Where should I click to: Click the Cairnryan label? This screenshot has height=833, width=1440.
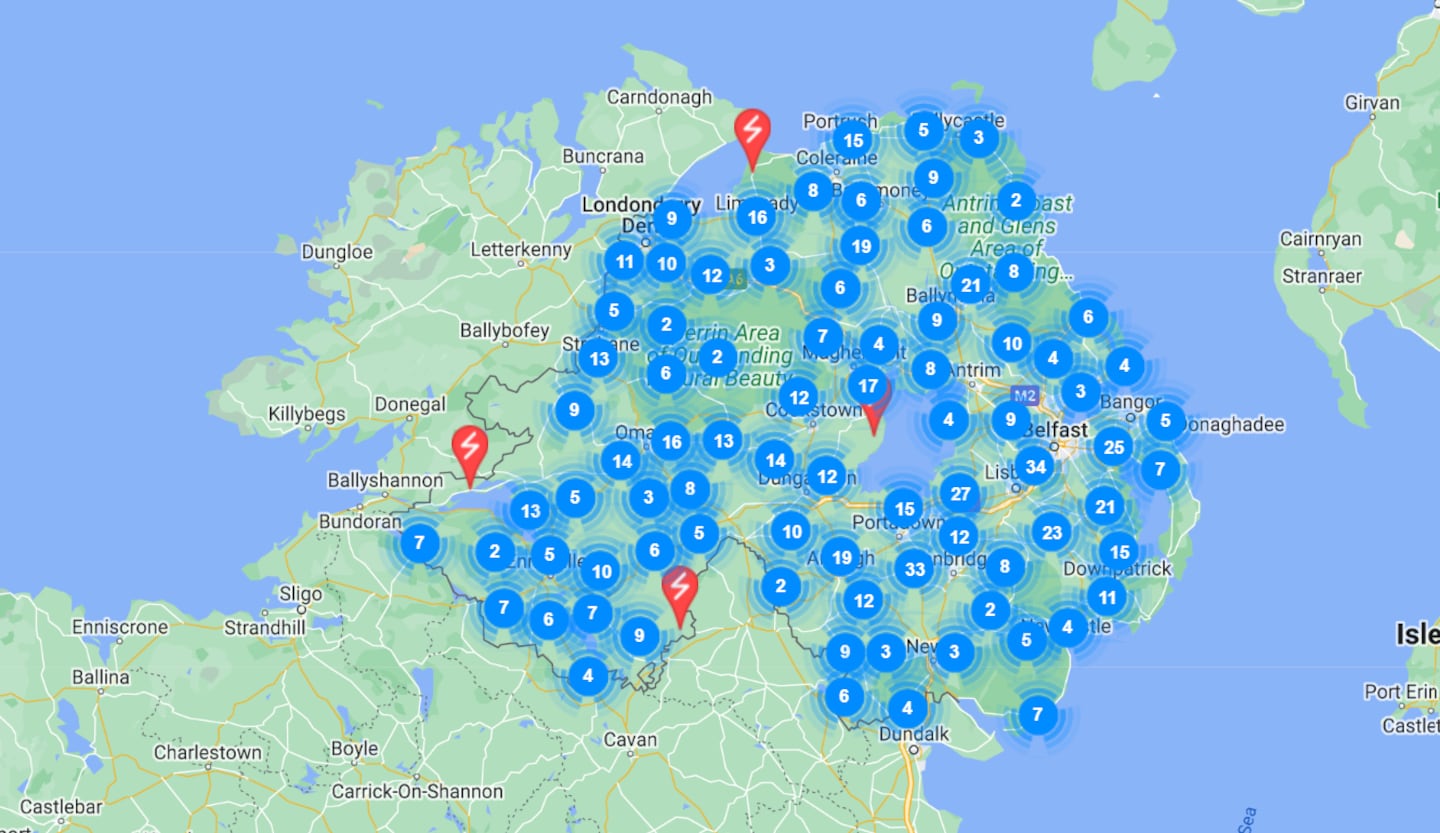(x=1321, y=239)
